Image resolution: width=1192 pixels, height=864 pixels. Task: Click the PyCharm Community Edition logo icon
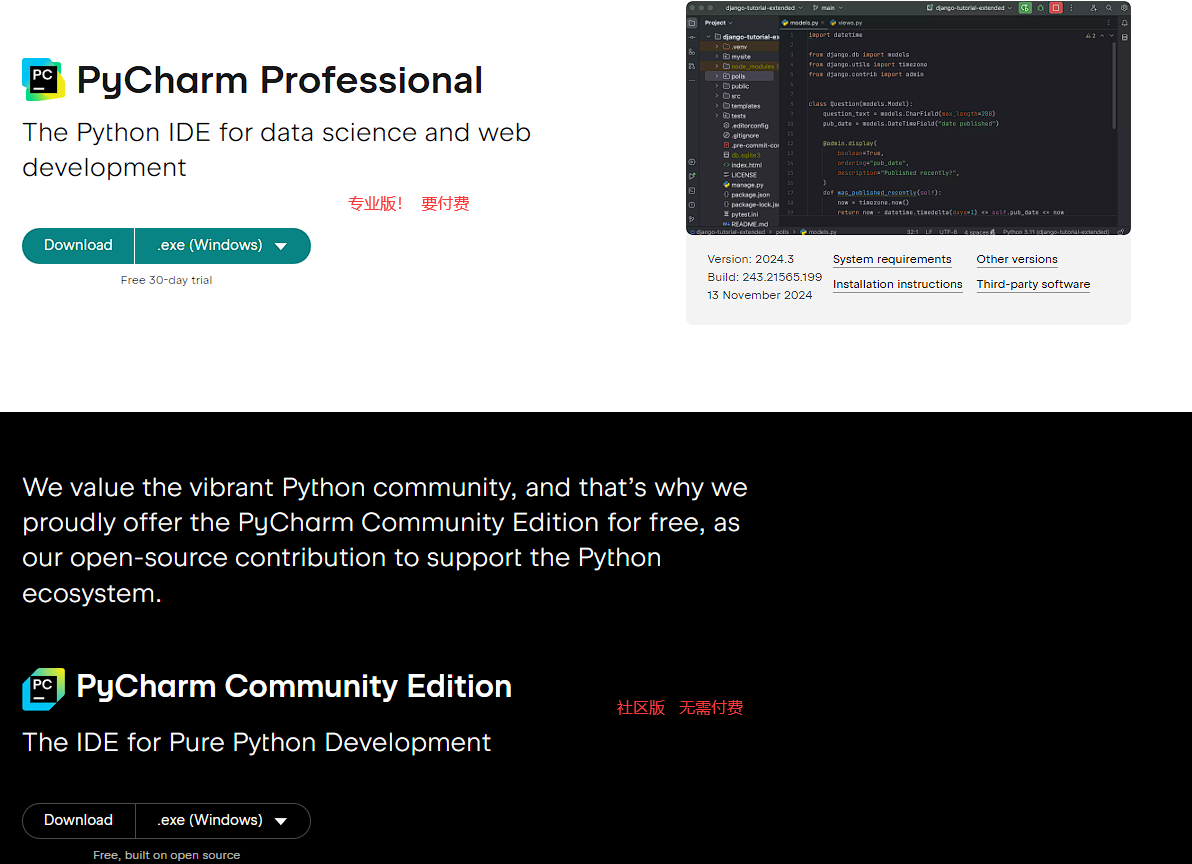pos(43,688)
